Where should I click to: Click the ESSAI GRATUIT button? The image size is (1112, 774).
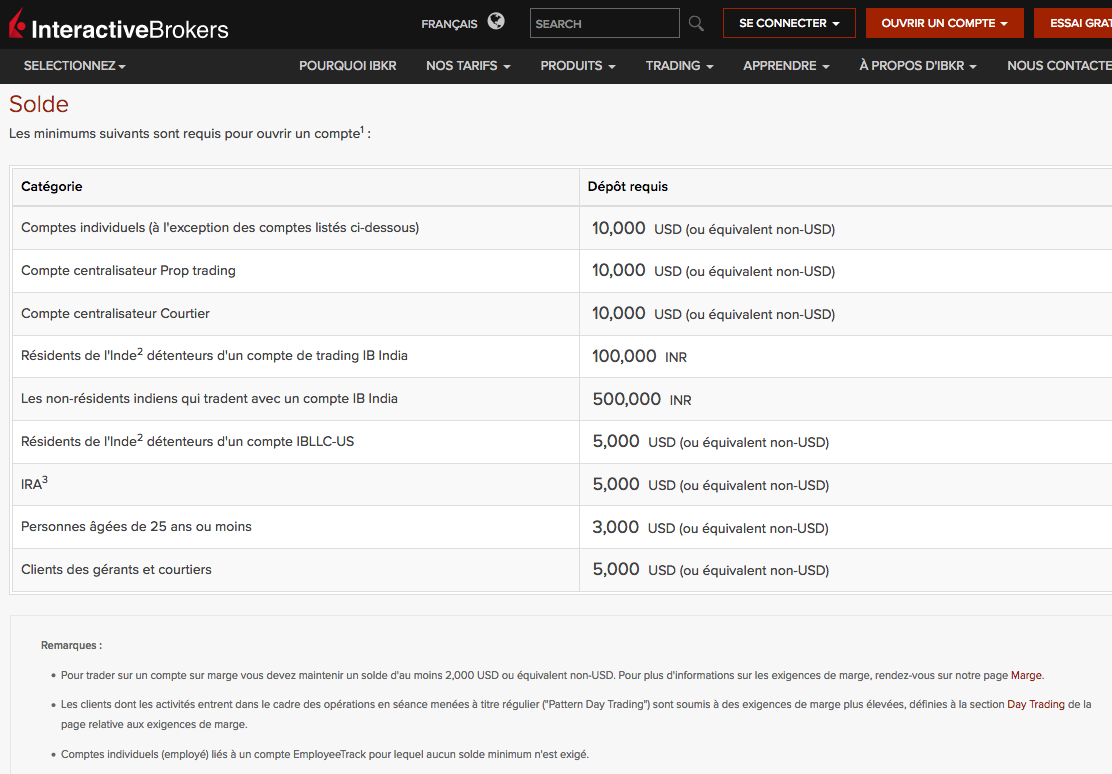coord(1073,23)
